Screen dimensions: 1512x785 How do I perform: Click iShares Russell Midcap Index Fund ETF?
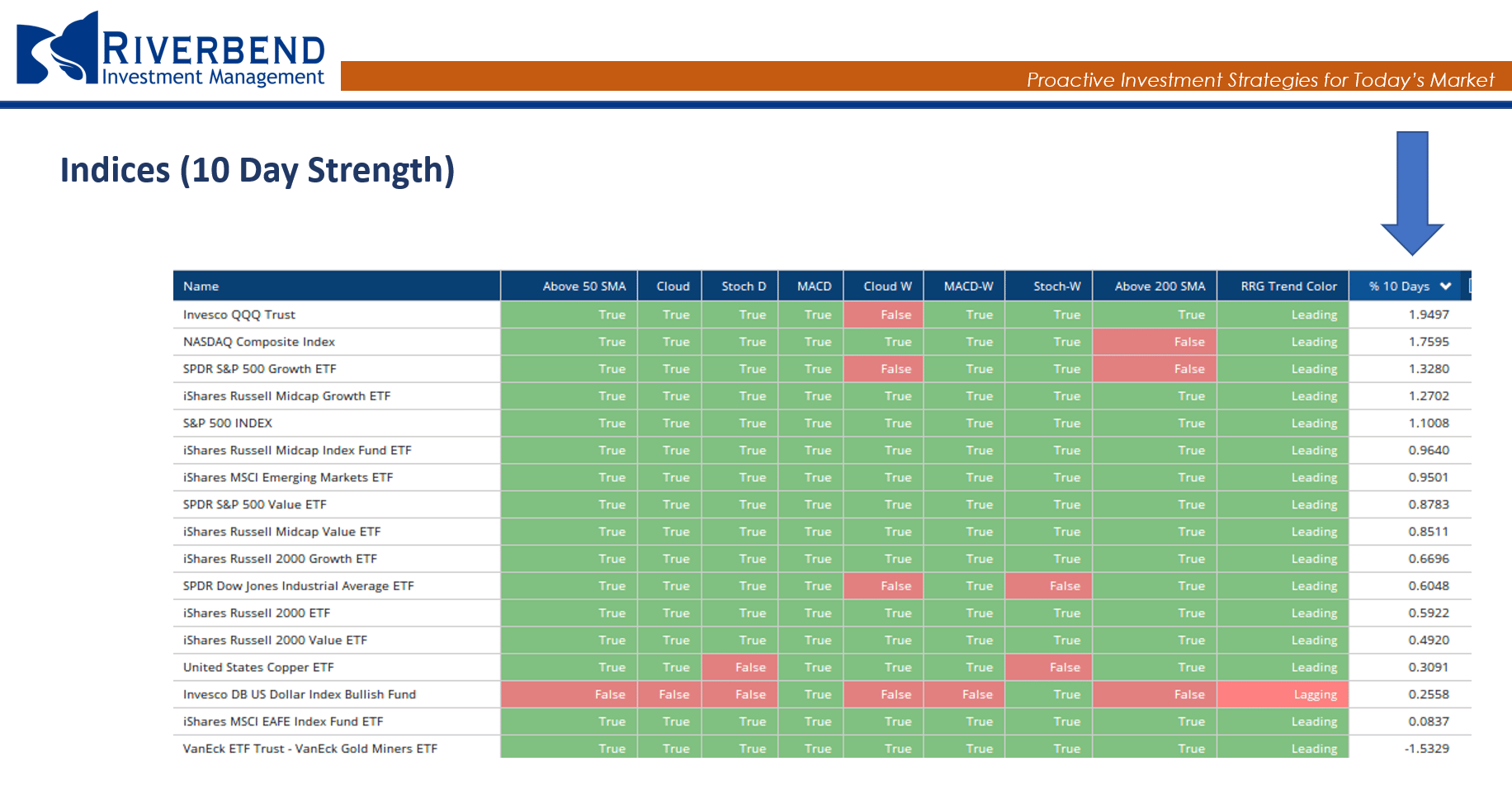(296, 451)
